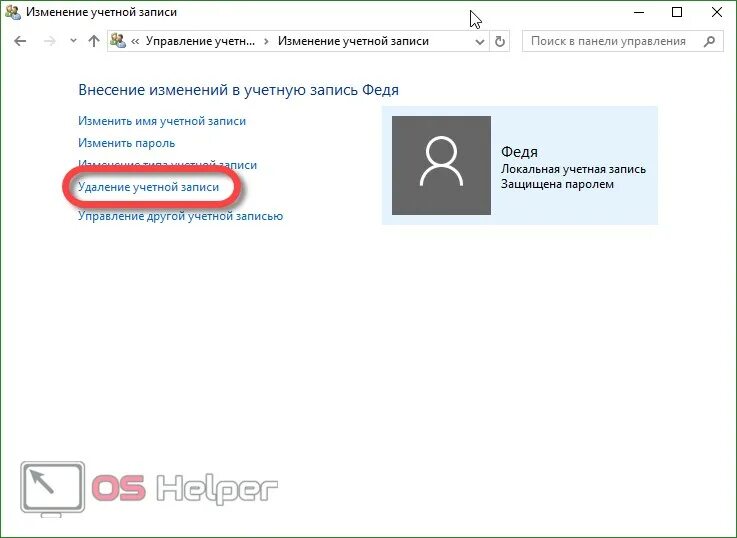
Task: Open the 'Управление учетн...' breadcrumb
Action: pos(200,41)
